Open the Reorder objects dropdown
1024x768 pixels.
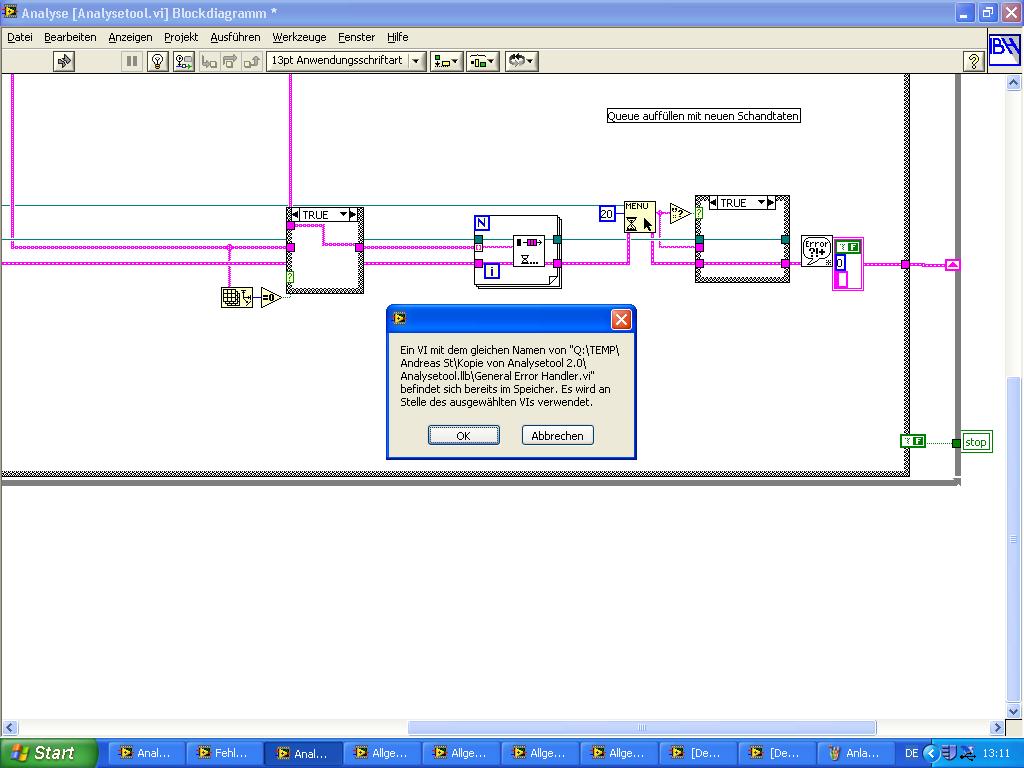521,61
